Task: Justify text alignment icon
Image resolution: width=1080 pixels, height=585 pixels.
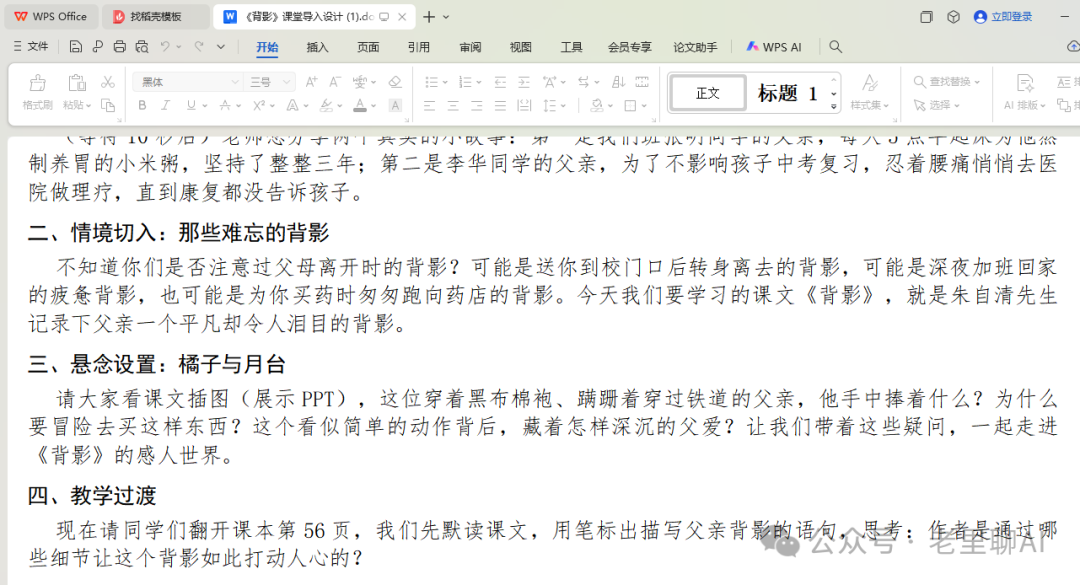Action: (x=500, y=105)
